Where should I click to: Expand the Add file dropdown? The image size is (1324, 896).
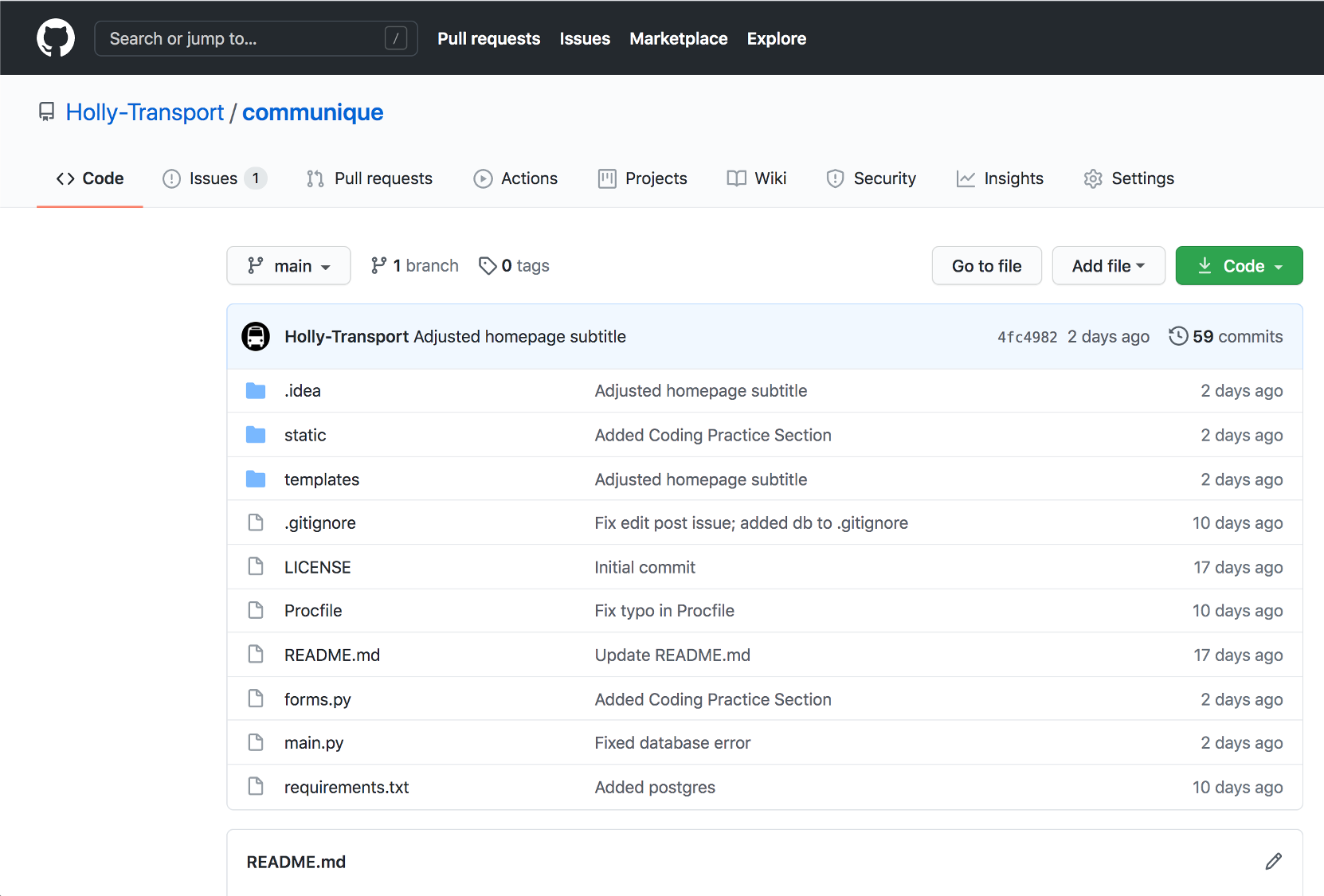[1108, 265]
